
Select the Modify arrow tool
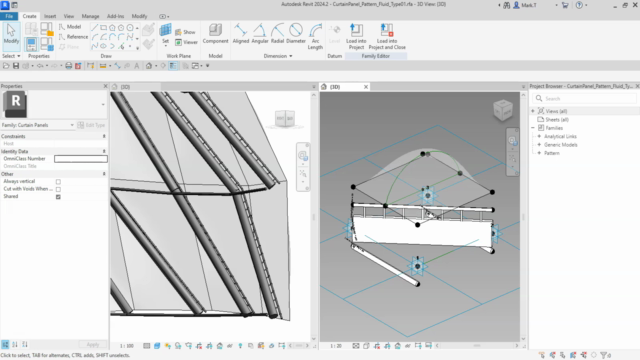11,34
